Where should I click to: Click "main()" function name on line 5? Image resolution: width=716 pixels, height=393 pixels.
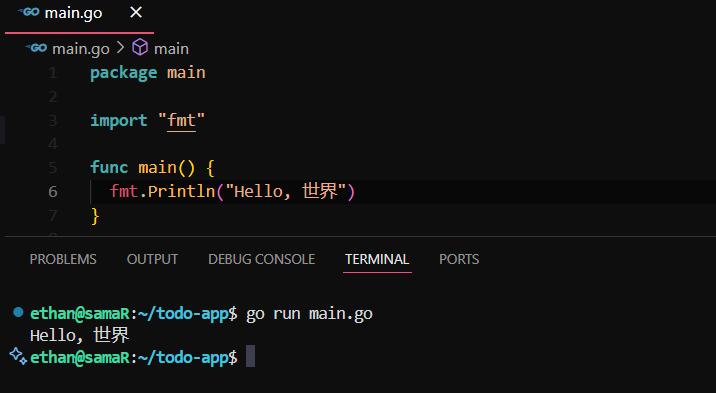point(167,168)
